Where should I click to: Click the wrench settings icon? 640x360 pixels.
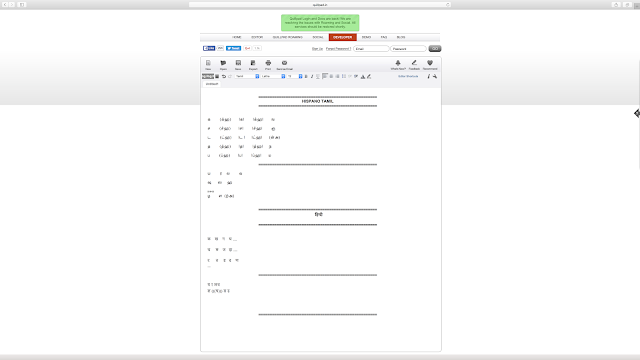click(x=435, y=76)
